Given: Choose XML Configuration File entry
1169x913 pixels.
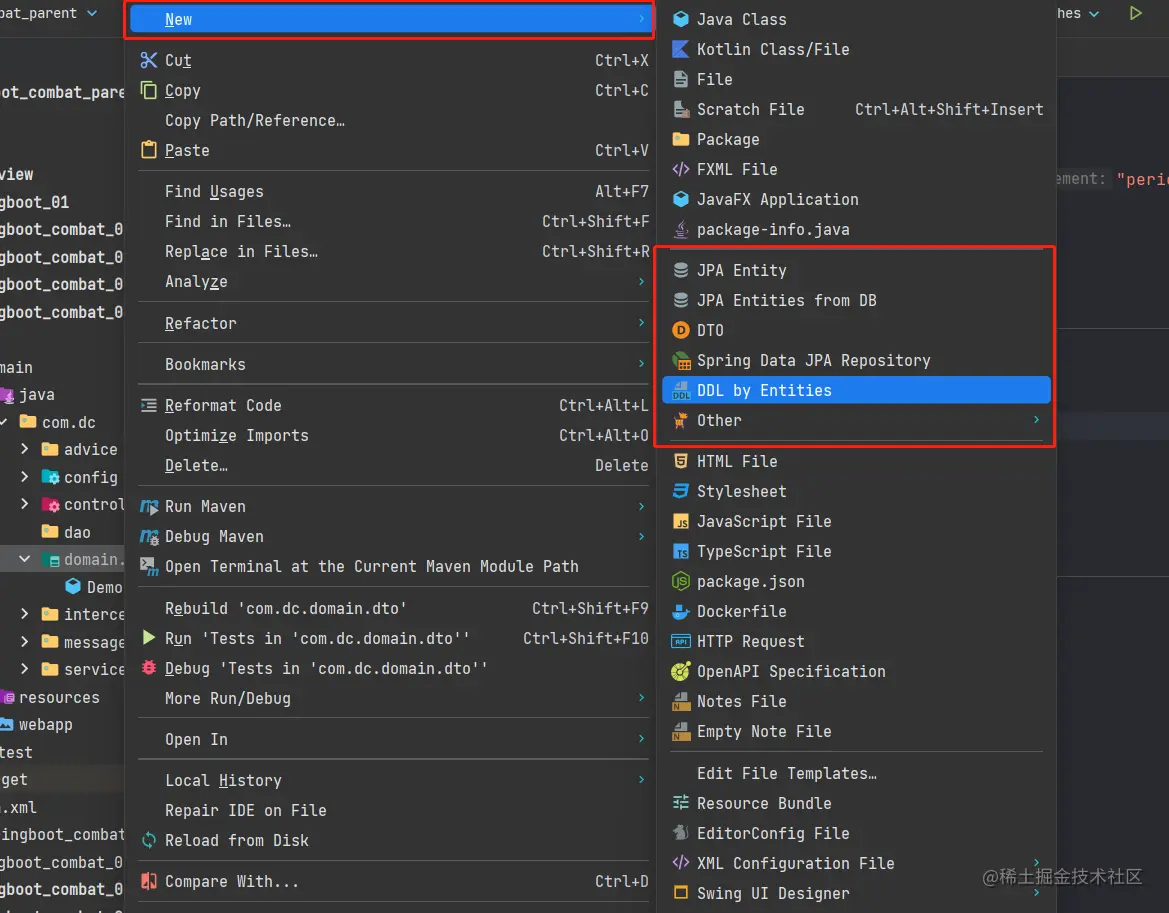Looking at the screenshot, I should point(856,863).
